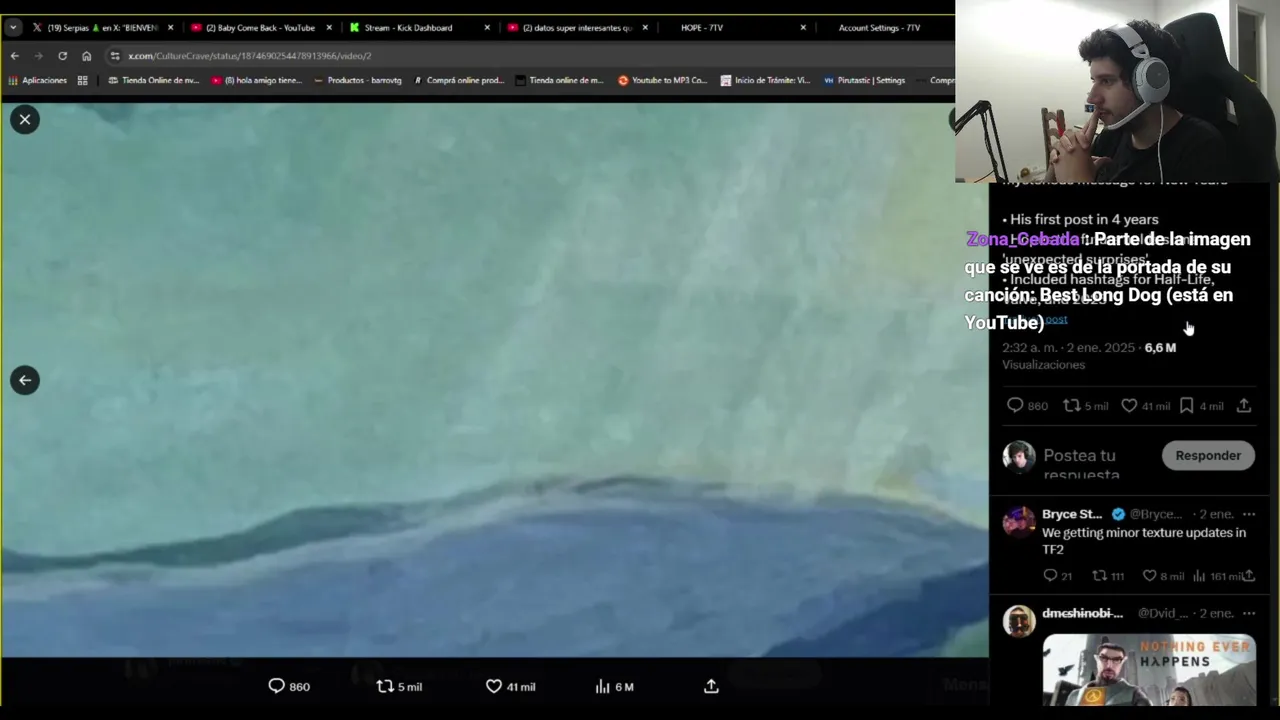
Task: Close the 'Stream - Kick Dashboard' tab
Action: [x=487, y=28]
